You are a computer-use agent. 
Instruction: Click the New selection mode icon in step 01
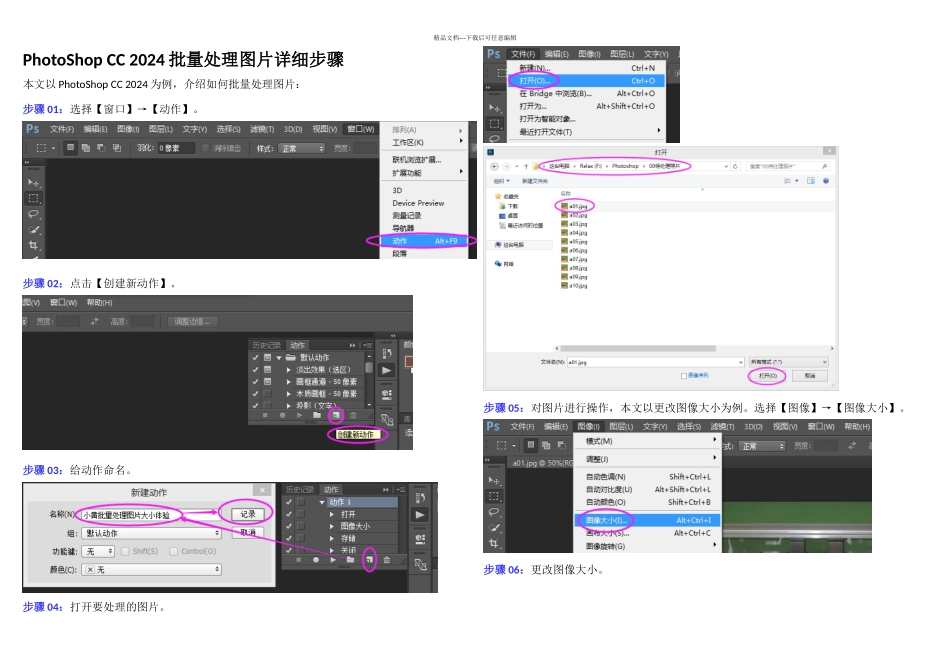(x=71, y=148)
